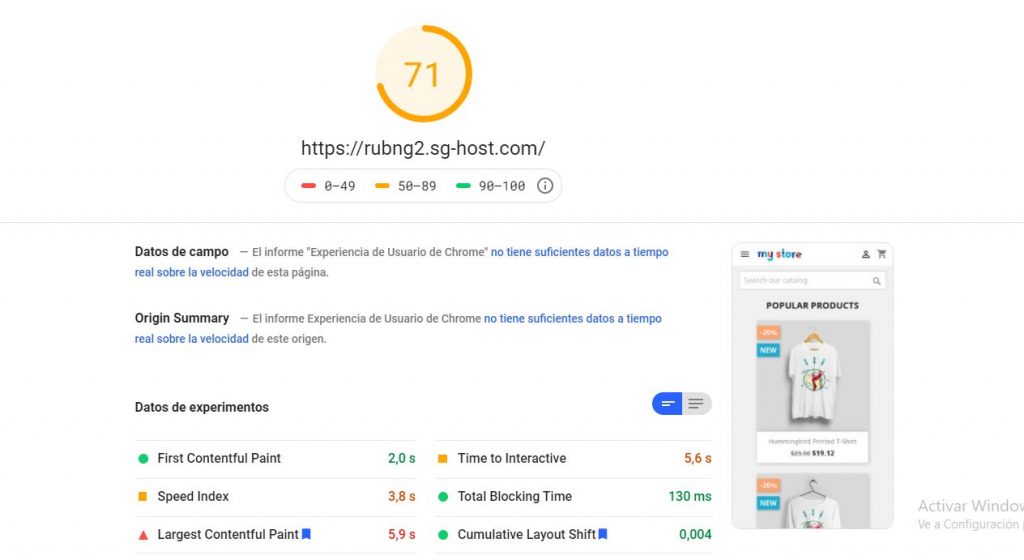1024x560 pixels.
Task: Click the Datos de campo heading
Action: click(x=182, y=252)
